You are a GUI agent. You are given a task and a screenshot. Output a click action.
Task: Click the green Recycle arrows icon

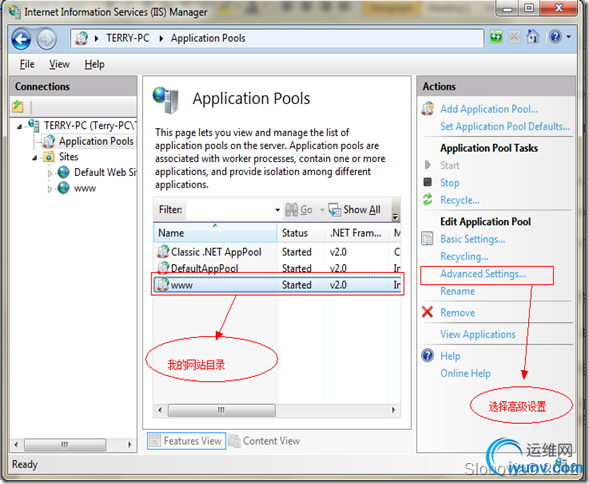(427, 200)
